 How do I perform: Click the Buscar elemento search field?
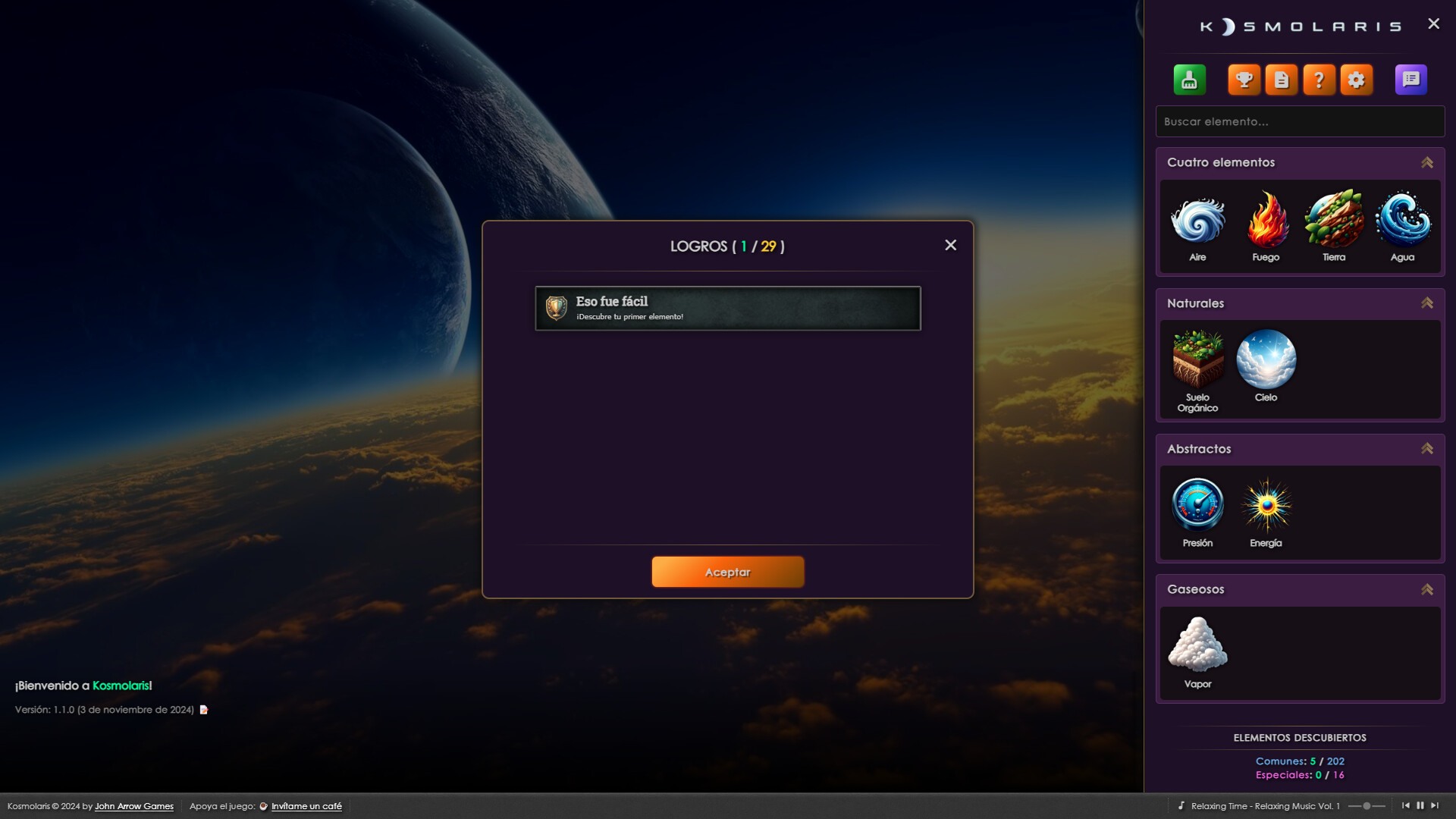[x=1300, y=121]
